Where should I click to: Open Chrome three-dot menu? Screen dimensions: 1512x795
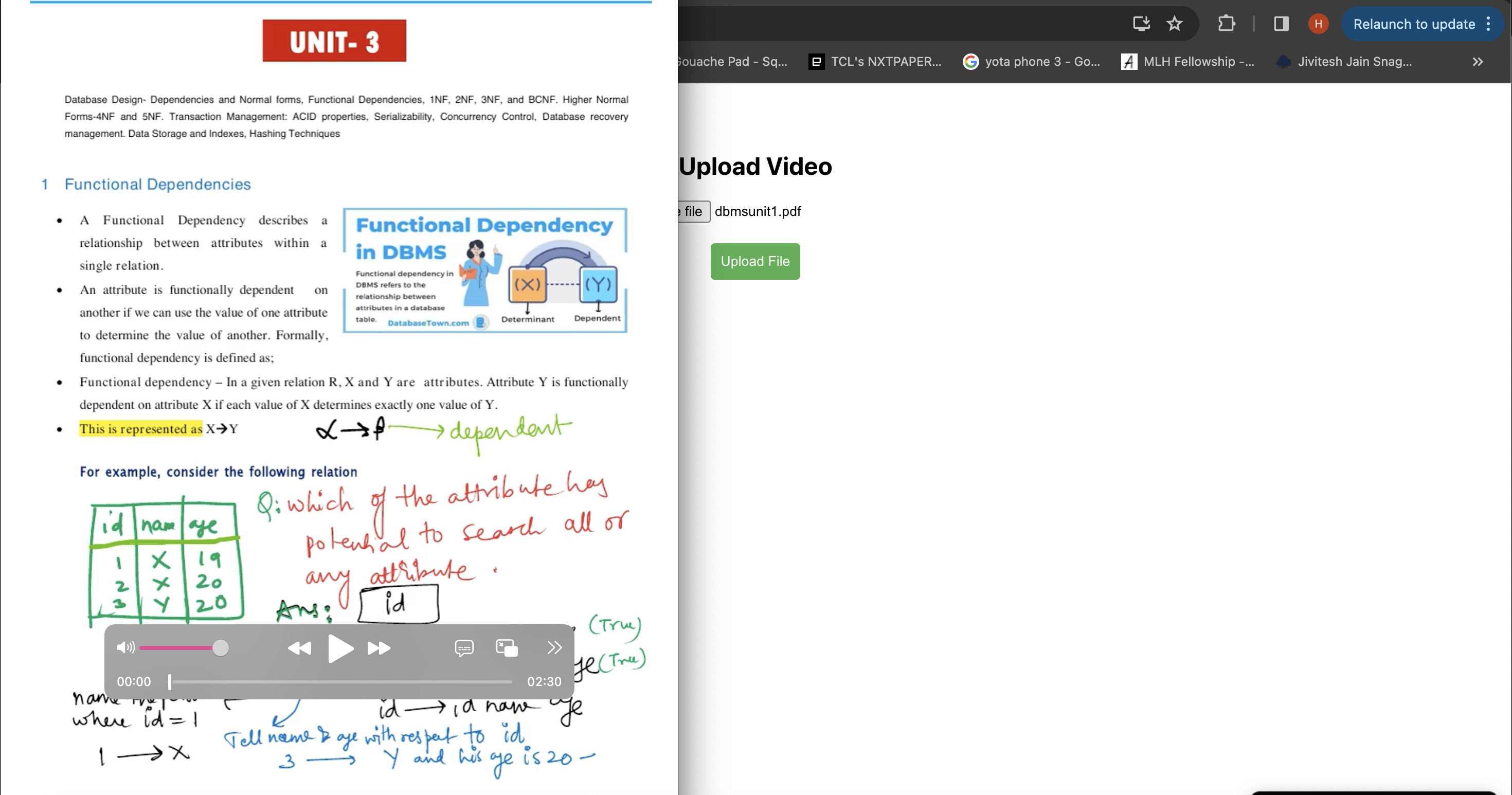[1488, 24]
